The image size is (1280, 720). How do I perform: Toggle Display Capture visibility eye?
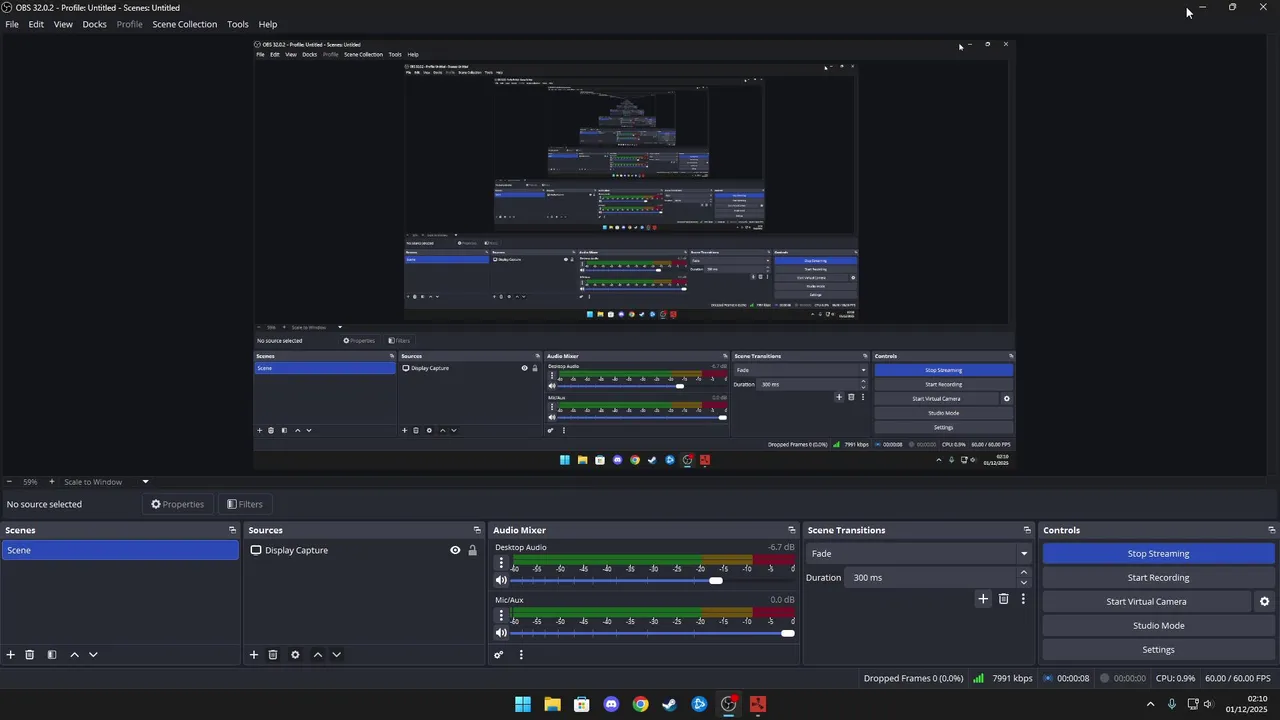455,550
